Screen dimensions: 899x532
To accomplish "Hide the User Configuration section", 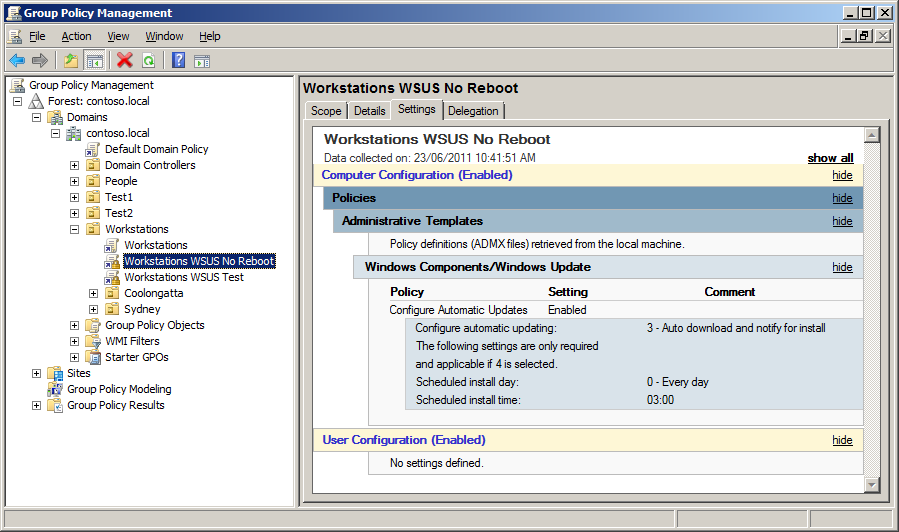I will click(x=842, y=440).
